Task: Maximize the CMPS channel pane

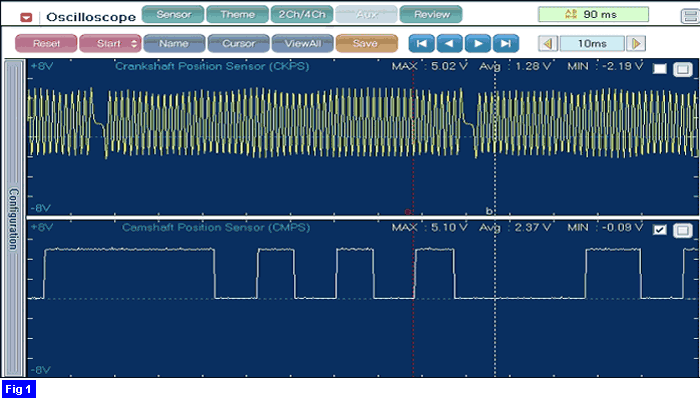Action: [683, 230]
